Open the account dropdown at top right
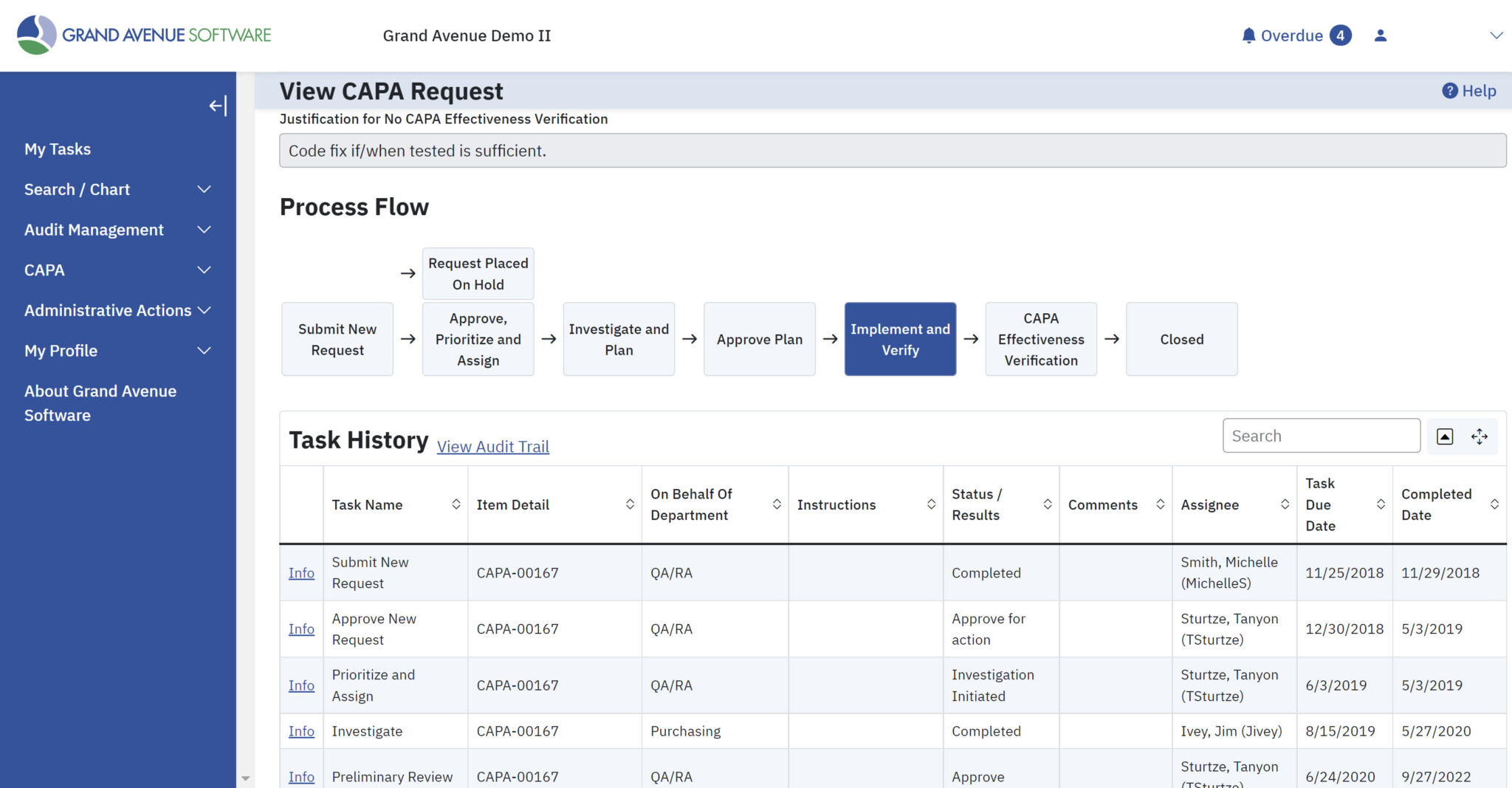Screen dimensions: 1512x788 pyautogui.click(x=1497, y=35)
